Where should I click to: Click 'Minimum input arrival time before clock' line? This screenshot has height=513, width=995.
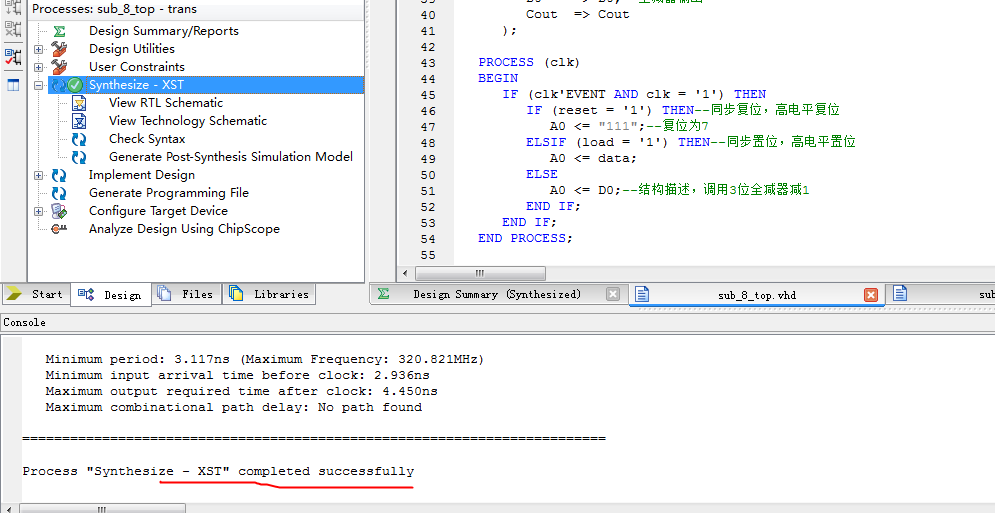tap(237, 375)
